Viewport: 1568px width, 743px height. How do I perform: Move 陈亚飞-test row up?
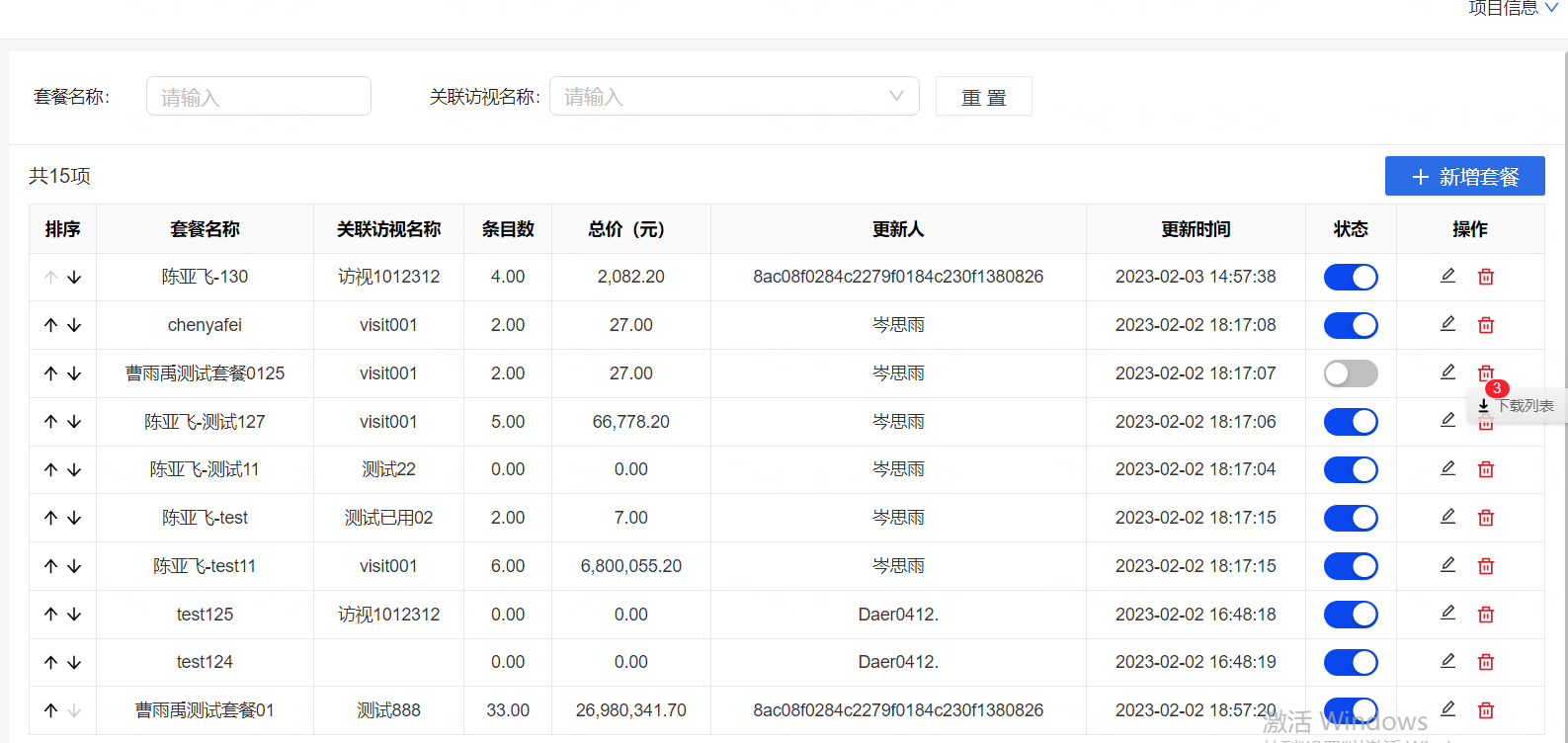click(x=51, y=518)
